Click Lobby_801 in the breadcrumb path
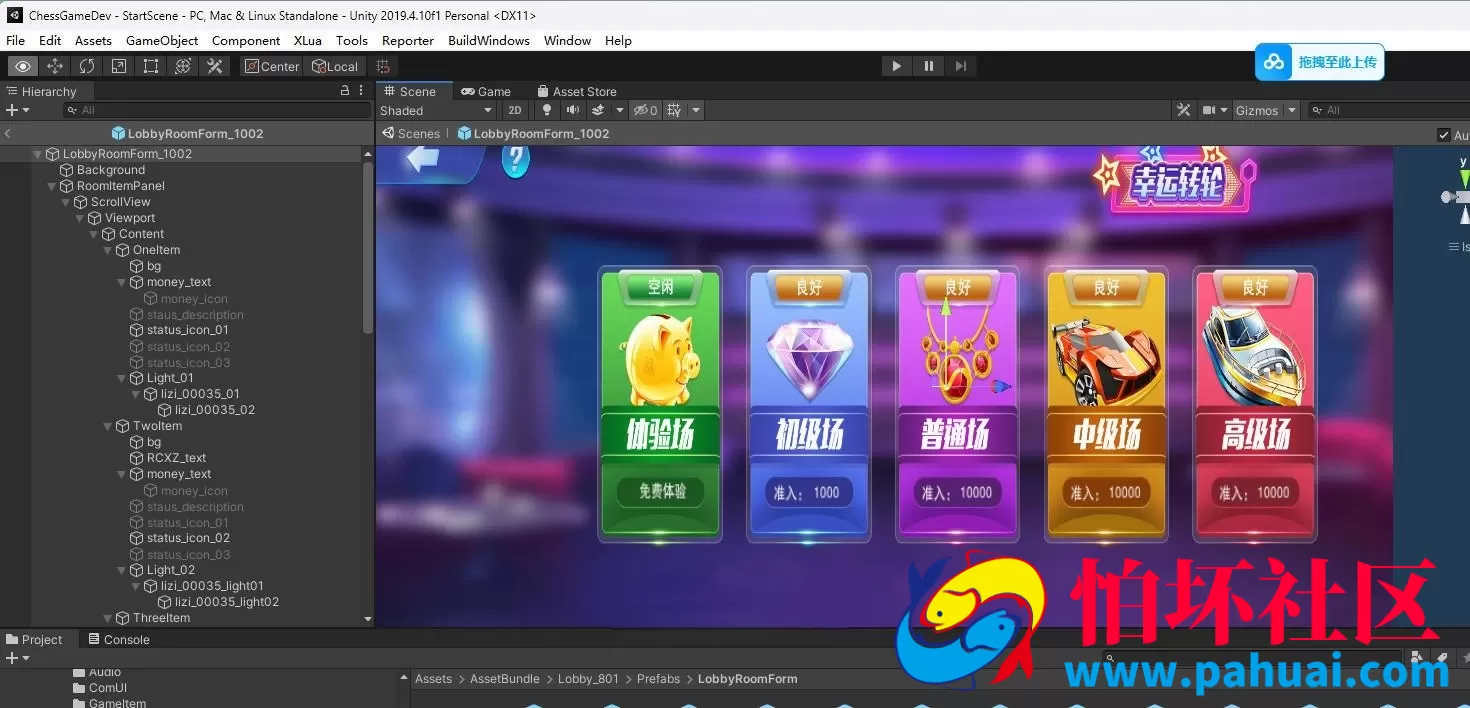Screen dimensions: 1470x708 coord(588,678)
